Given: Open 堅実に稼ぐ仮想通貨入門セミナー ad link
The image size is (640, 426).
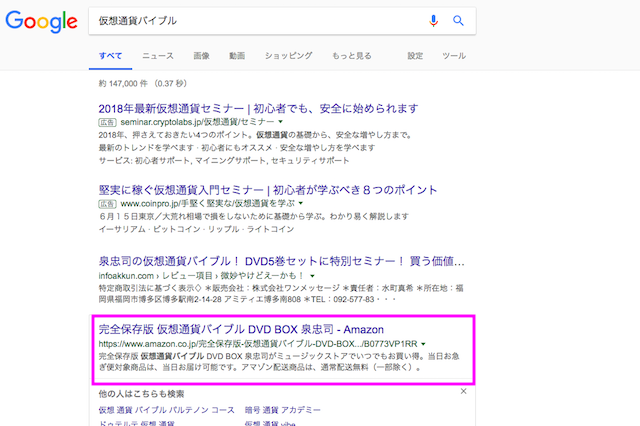Looking at the screenshot, I should [268, 190].
